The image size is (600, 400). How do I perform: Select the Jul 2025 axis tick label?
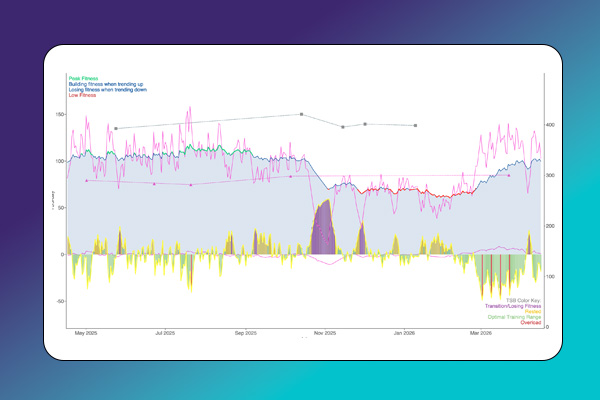click(165, 331)
